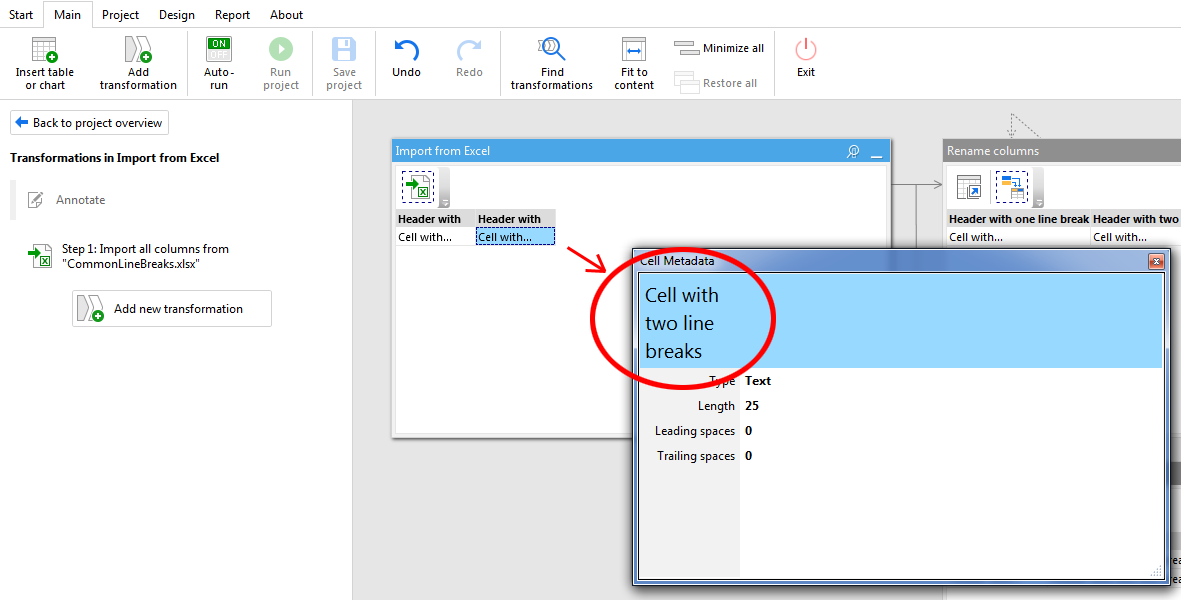This screenshot has height=600, width=1181.
Task: Click highlighted 'Cell with...' cell in Import from Excel
Action: click(516, 236)
